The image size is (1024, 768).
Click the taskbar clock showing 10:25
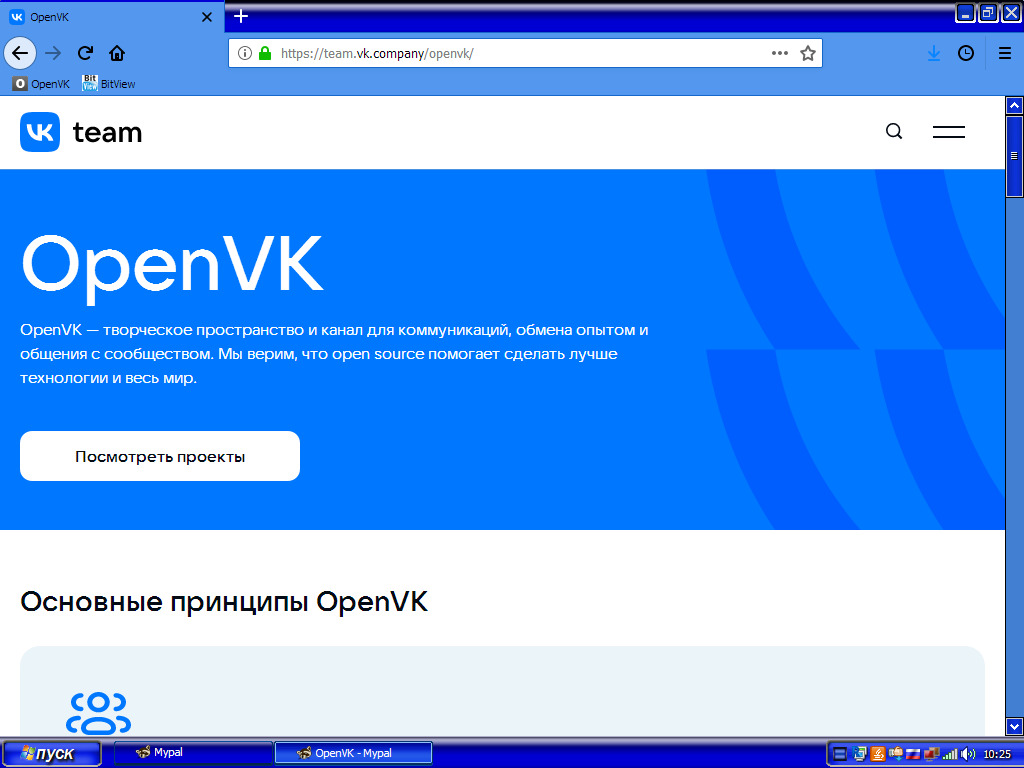997,754
